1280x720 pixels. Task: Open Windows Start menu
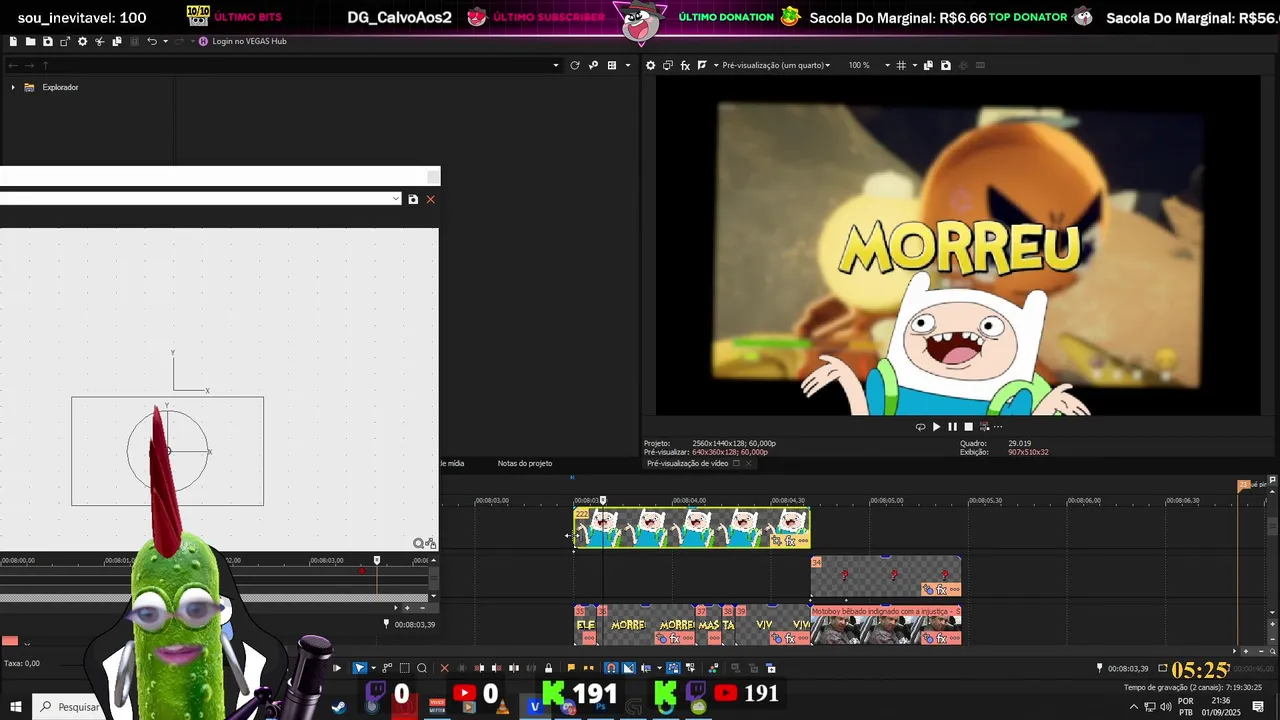click(x=16, y=707)
